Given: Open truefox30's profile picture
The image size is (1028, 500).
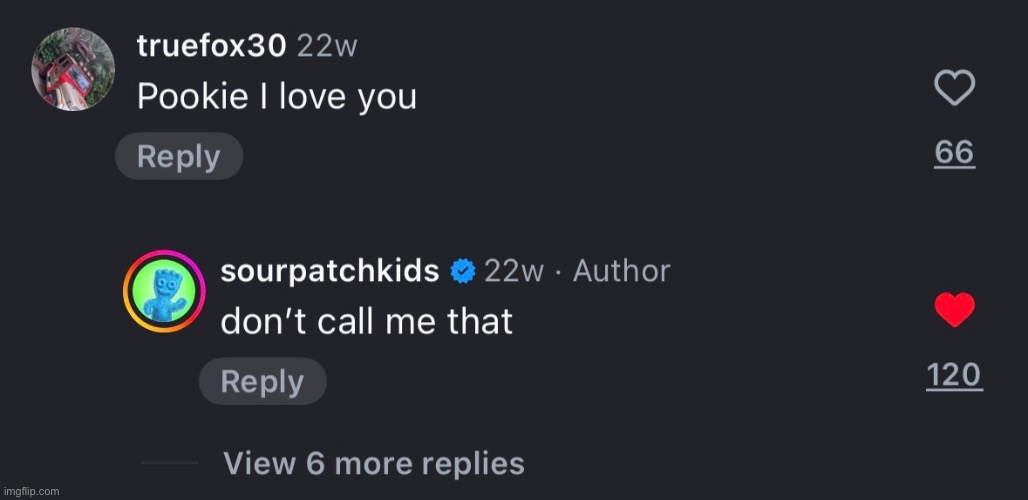Looking at the screenshot, I should click(71, 68).
